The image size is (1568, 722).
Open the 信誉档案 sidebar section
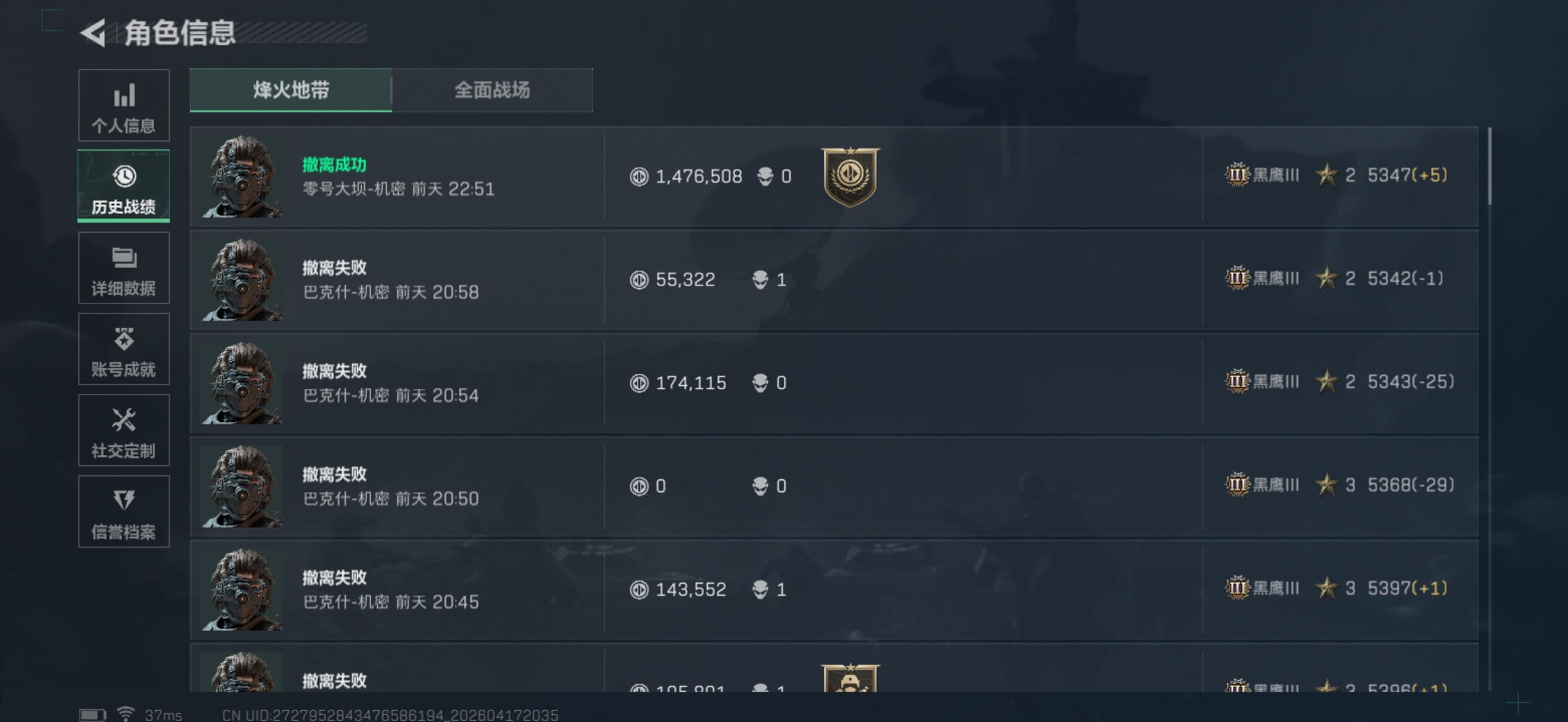[x=124, y=511]
